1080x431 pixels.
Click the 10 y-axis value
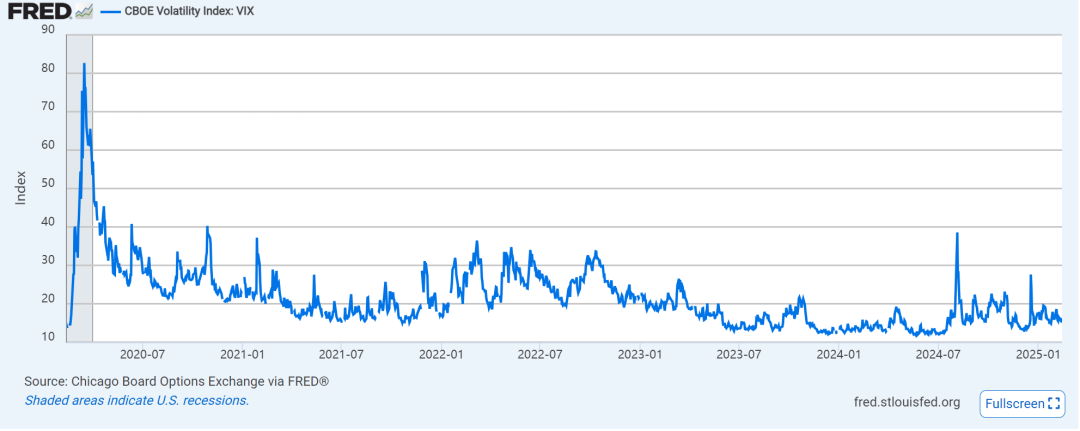click(x=49, y=337)
